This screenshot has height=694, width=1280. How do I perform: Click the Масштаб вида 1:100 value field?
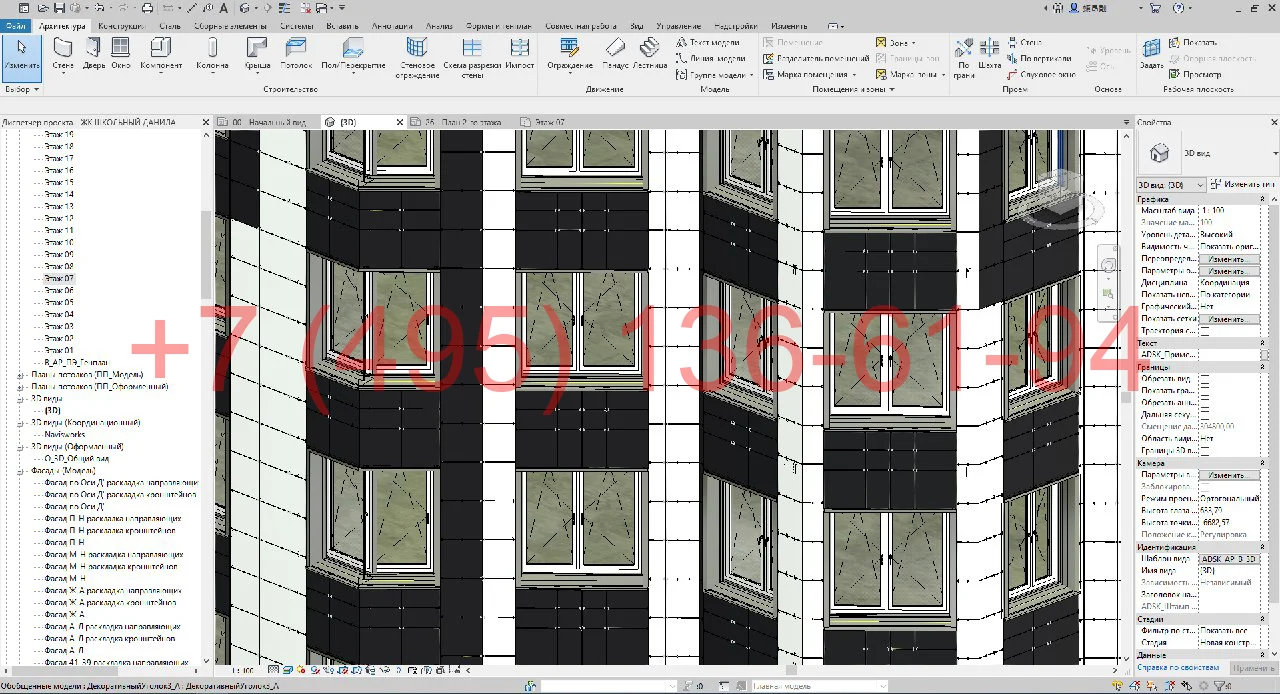tap(1229, 211)
